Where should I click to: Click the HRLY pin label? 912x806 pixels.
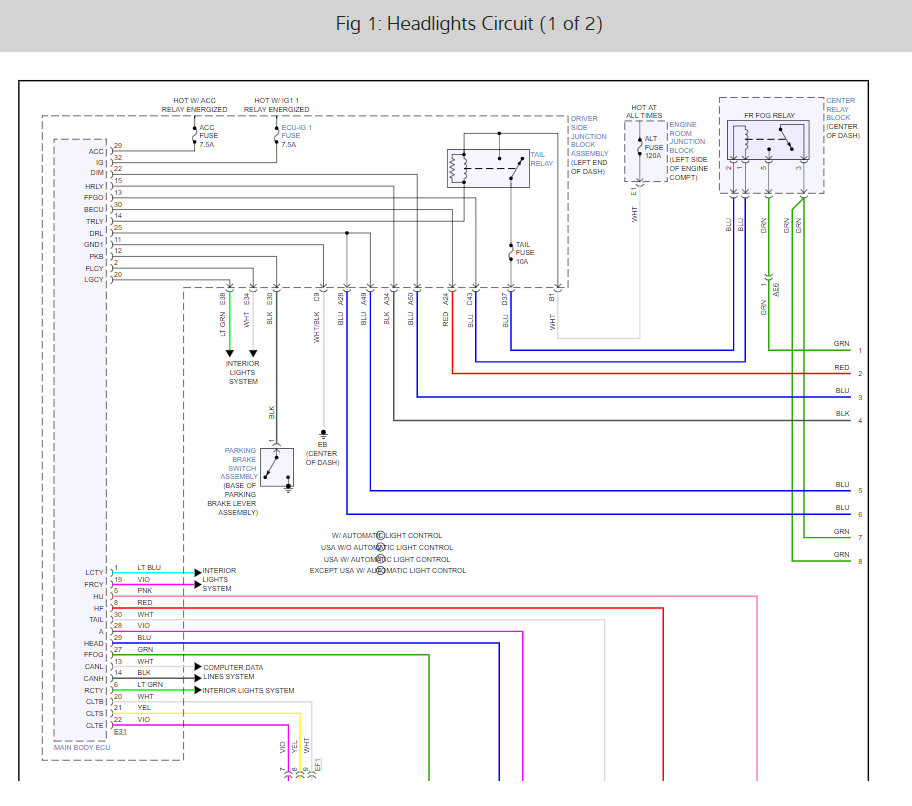94,187
